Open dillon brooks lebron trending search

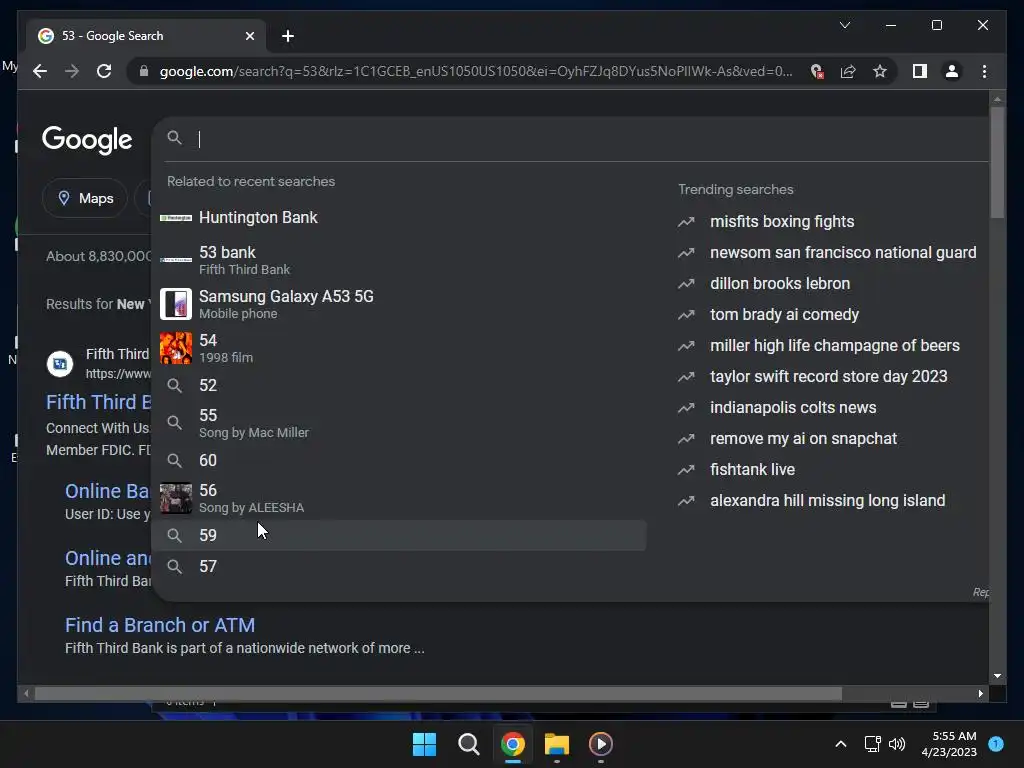780,283
